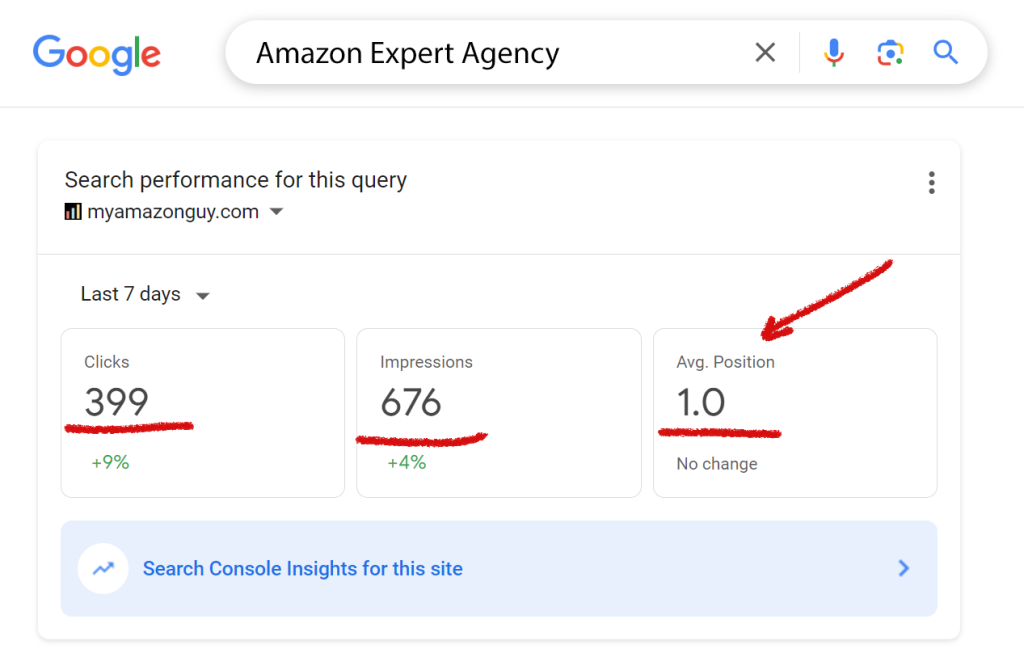Viewport: 1024px width, 653px height.
Task: Open Search Console Insights for this site
Action: click(x=499, y=568)
